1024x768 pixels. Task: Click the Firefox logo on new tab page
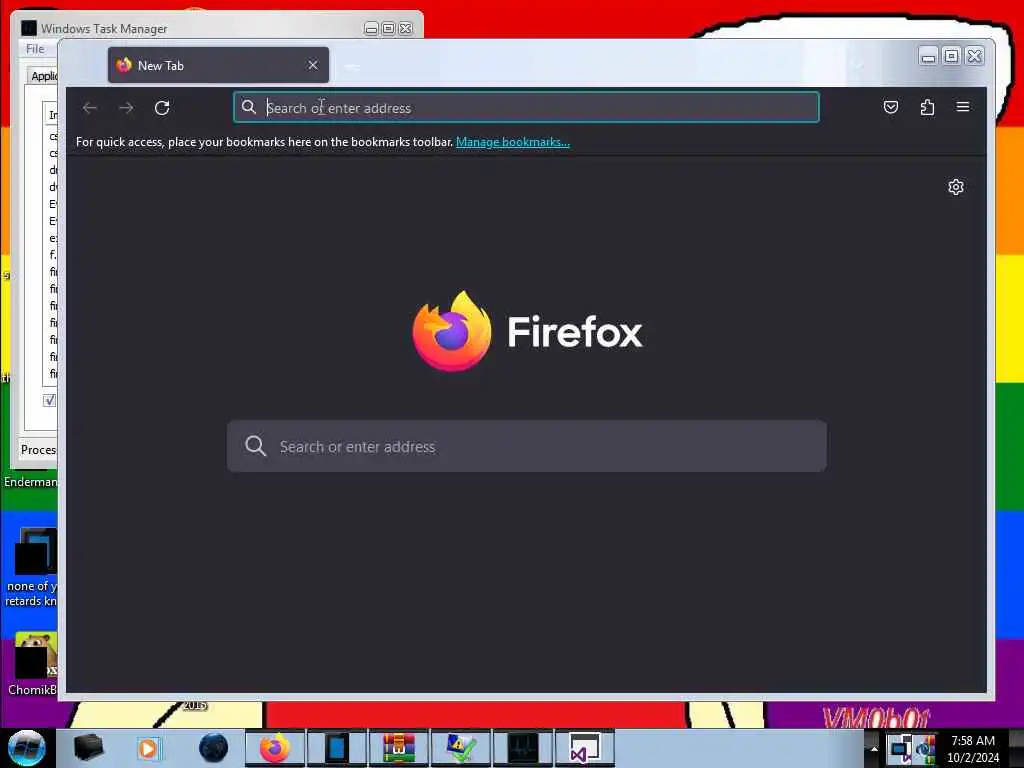(x=452, y=331)
